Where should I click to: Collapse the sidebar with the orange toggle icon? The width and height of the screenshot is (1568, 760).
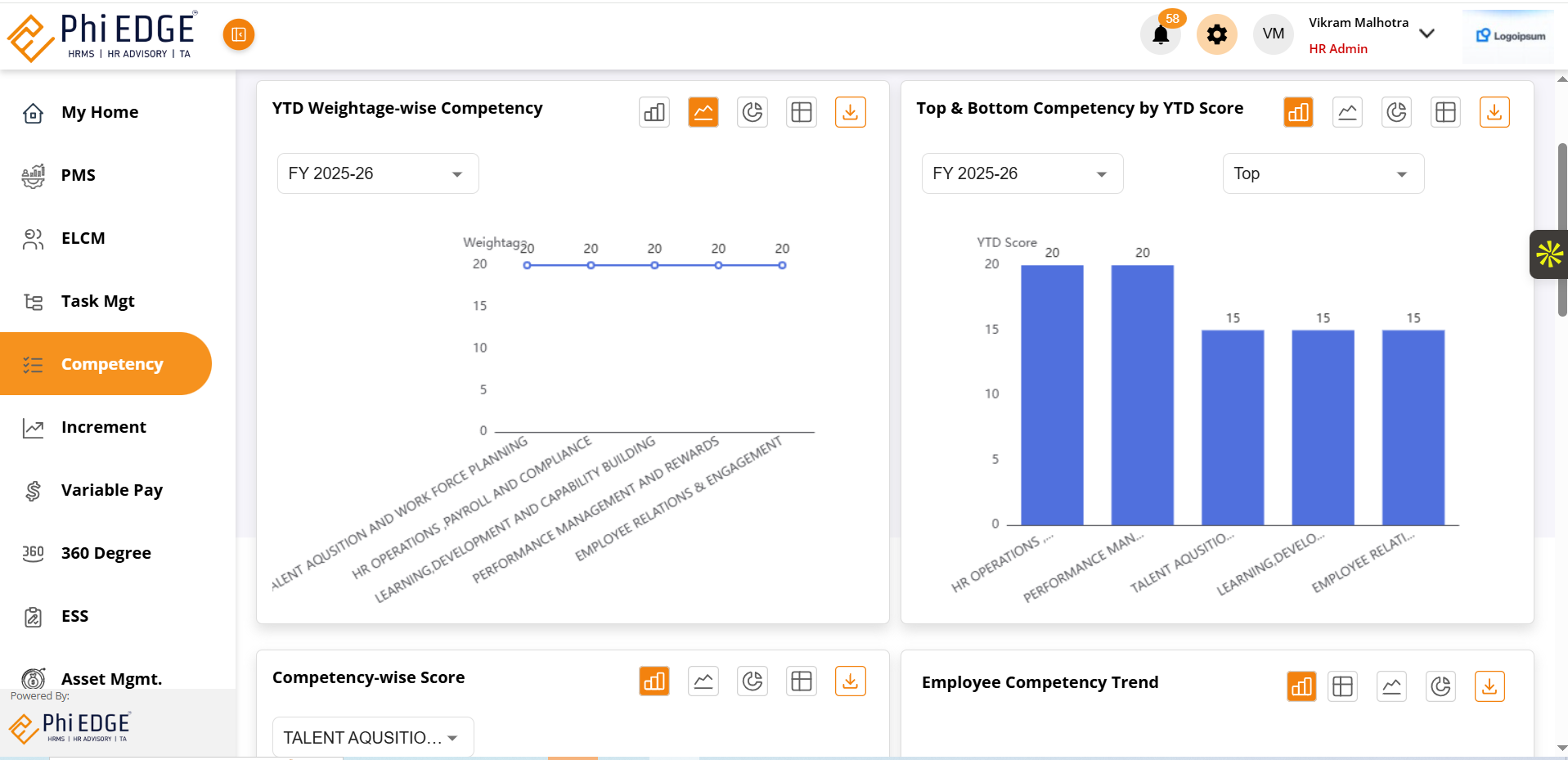point(239,34)
